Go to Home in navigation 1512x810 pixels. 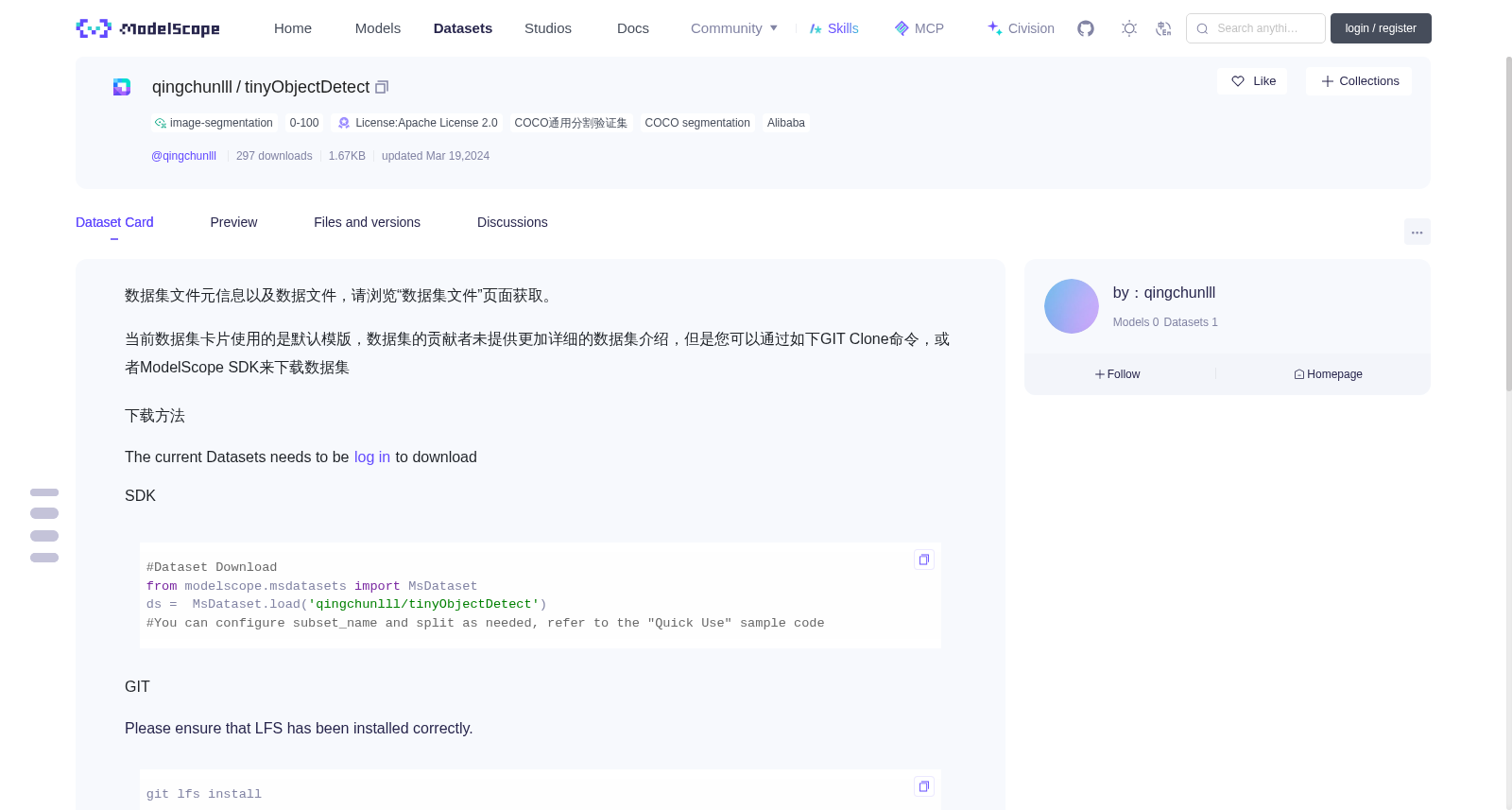293,28
